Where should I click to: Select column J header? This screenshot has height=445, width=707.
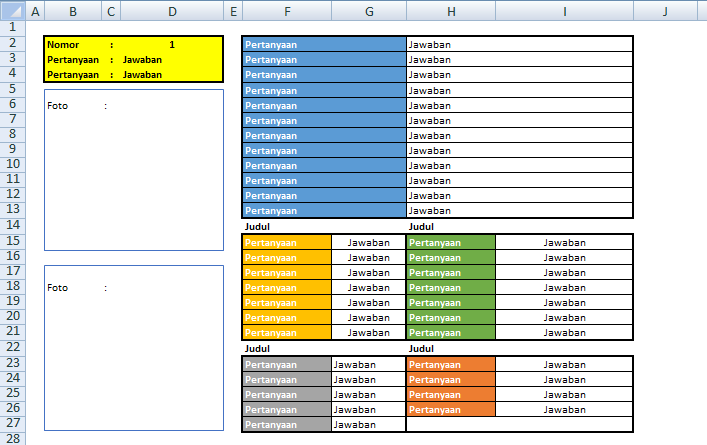[x=665, y=11]
